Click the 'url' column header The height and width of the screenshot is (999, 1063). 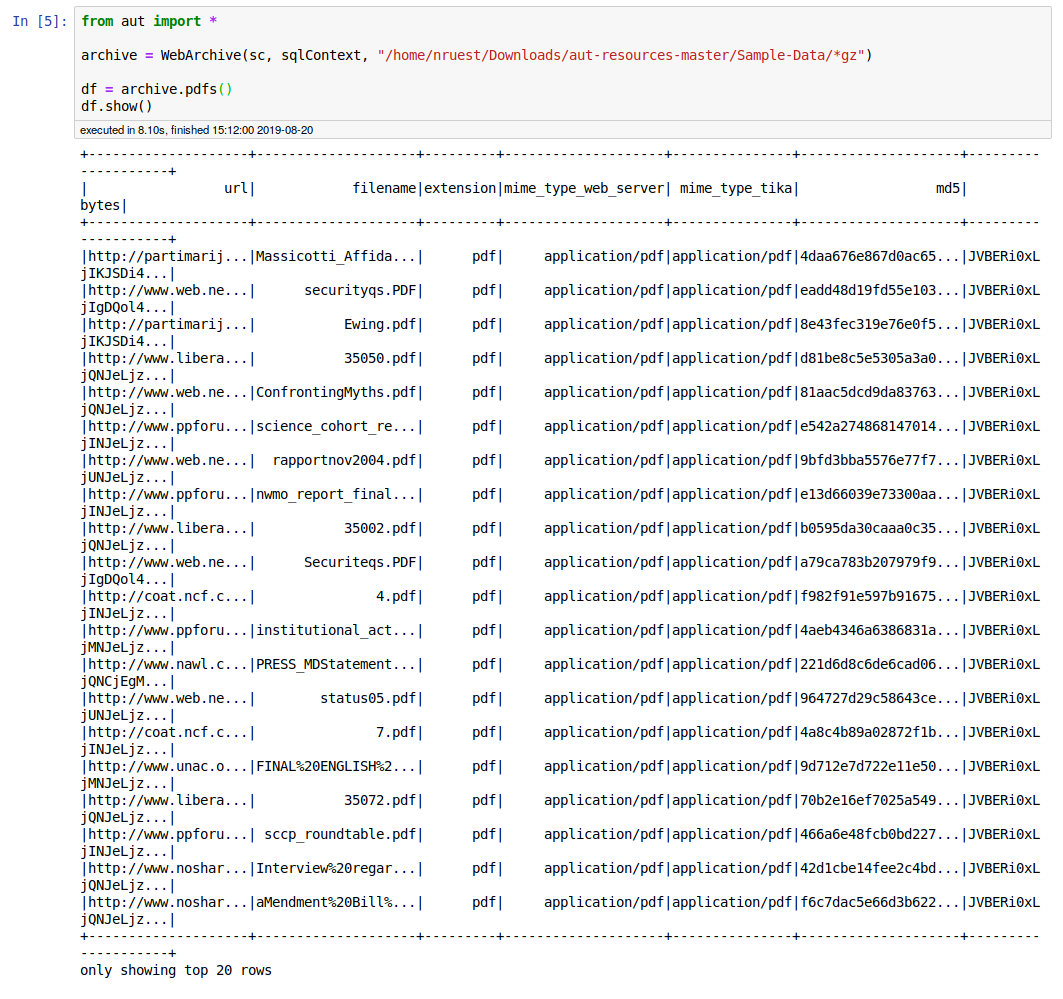(x=236, y=188)
